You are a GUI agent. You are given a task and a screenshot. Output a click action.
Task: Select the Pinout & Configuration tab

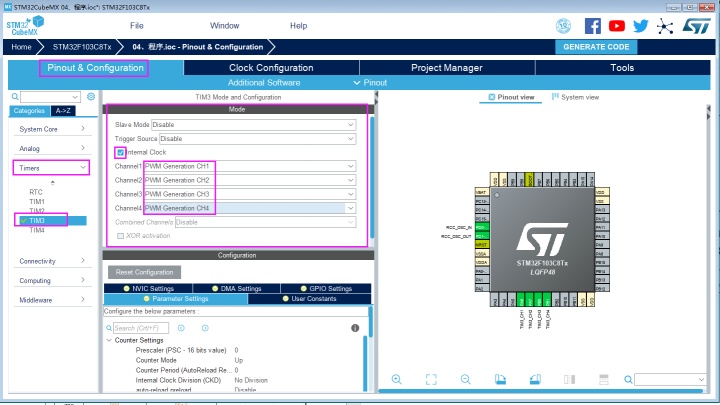click(x=96, y=68)
